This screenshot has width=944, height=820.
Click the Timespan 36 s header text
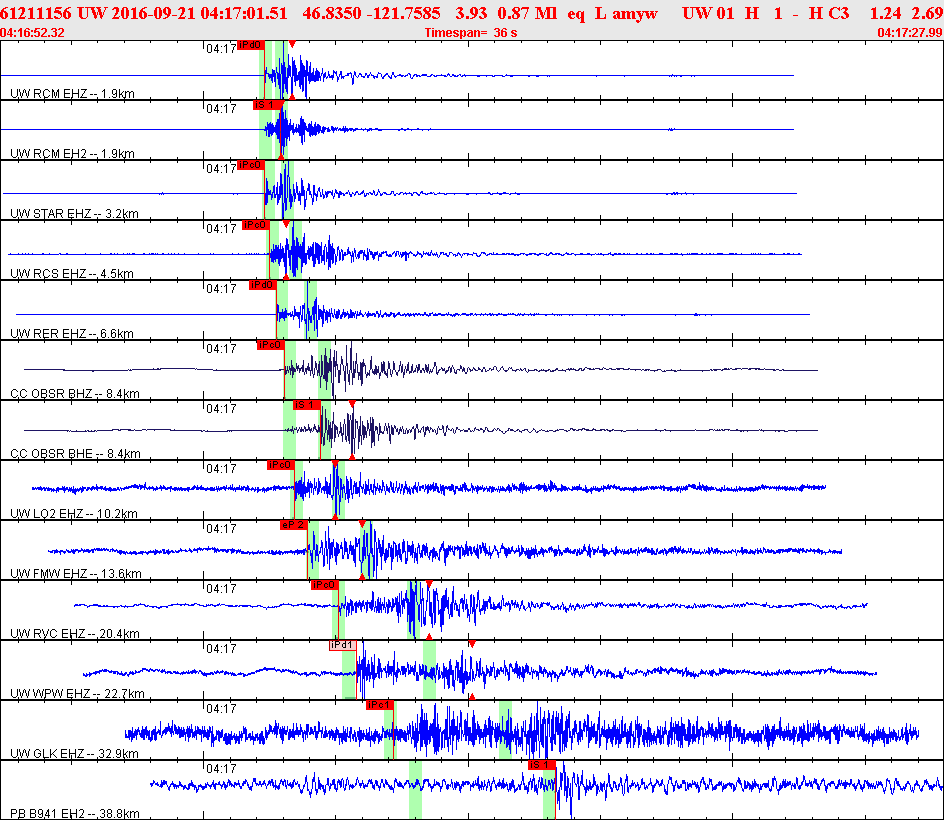click(470, 33)
